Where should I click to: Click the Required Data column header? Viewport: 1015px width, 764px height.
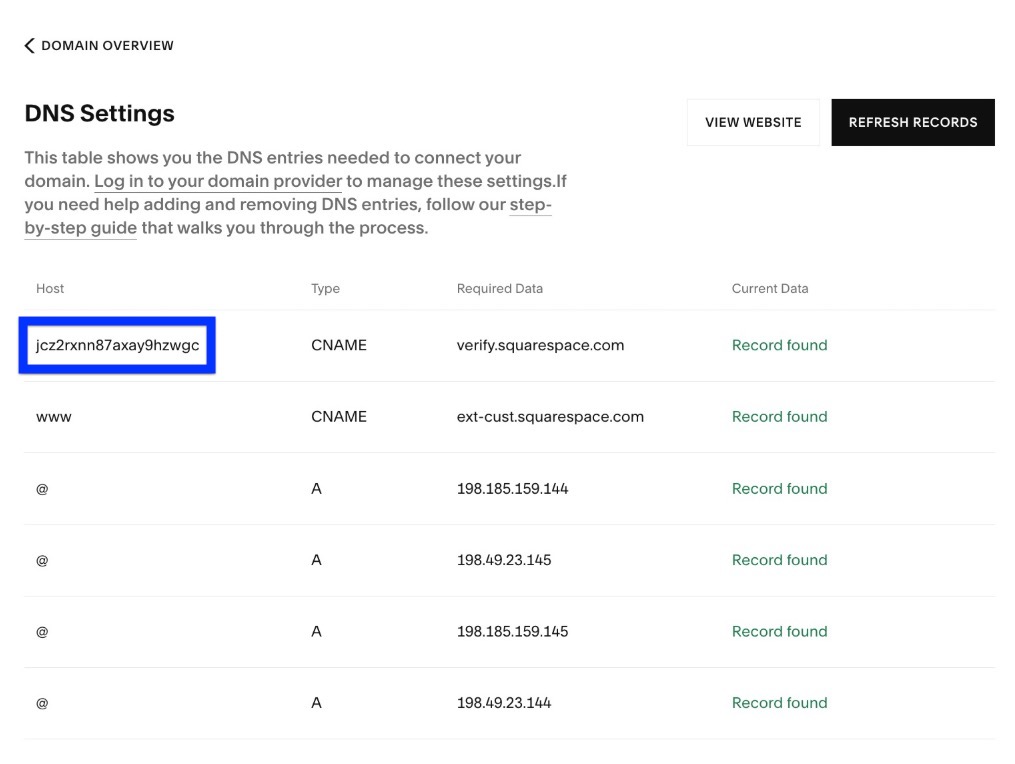pos(499,288)
